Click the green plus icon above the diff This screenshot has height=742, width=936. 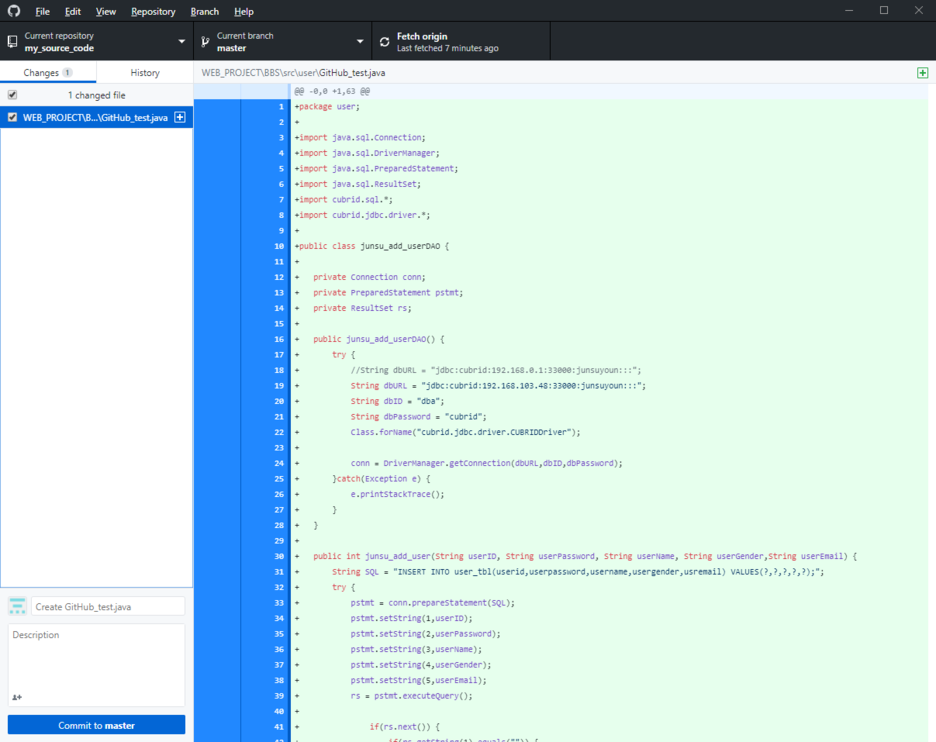(923, 72)
